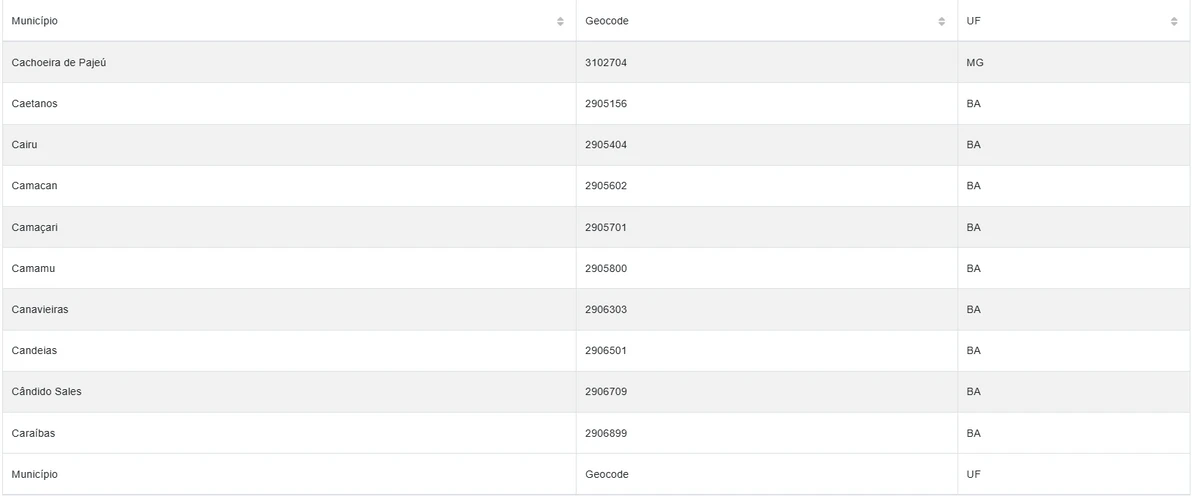
Task: Click the Candeias municipality cell
Action: point(35,351)
